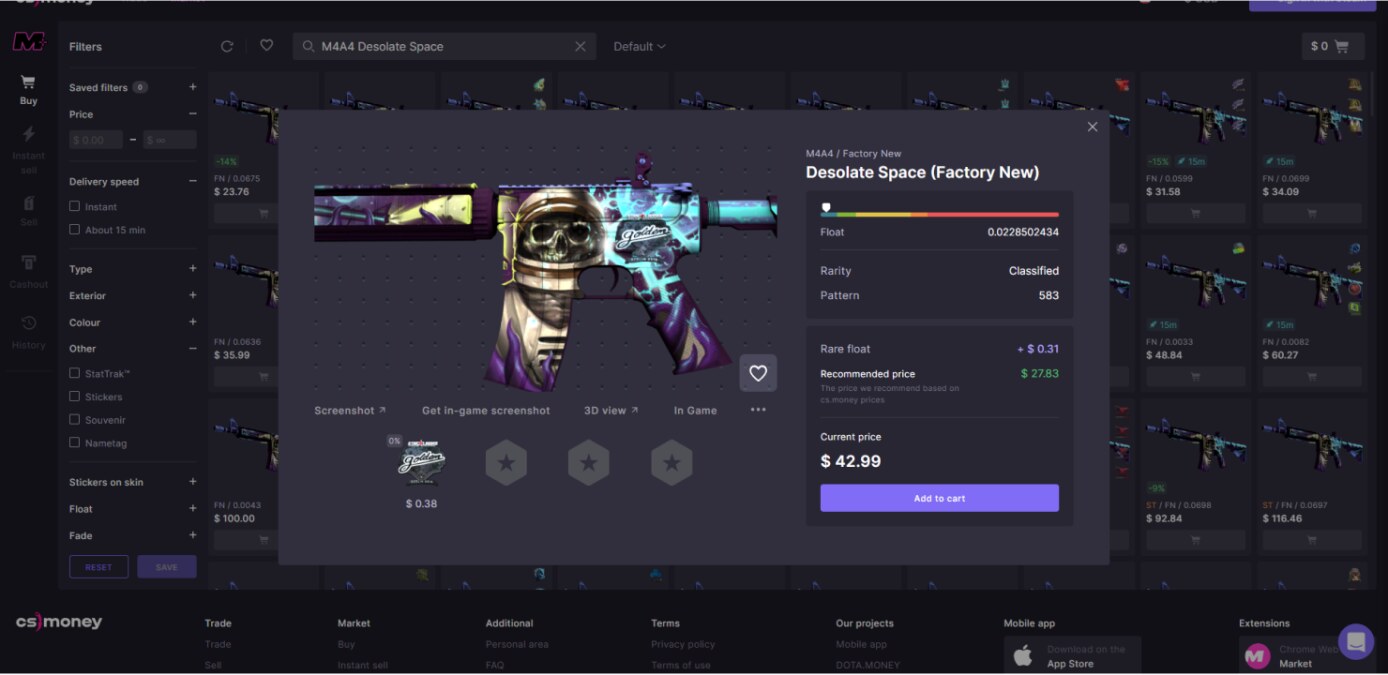Expand the Type filter
The image size is (1388, 675).
click(x=192, y=269)
